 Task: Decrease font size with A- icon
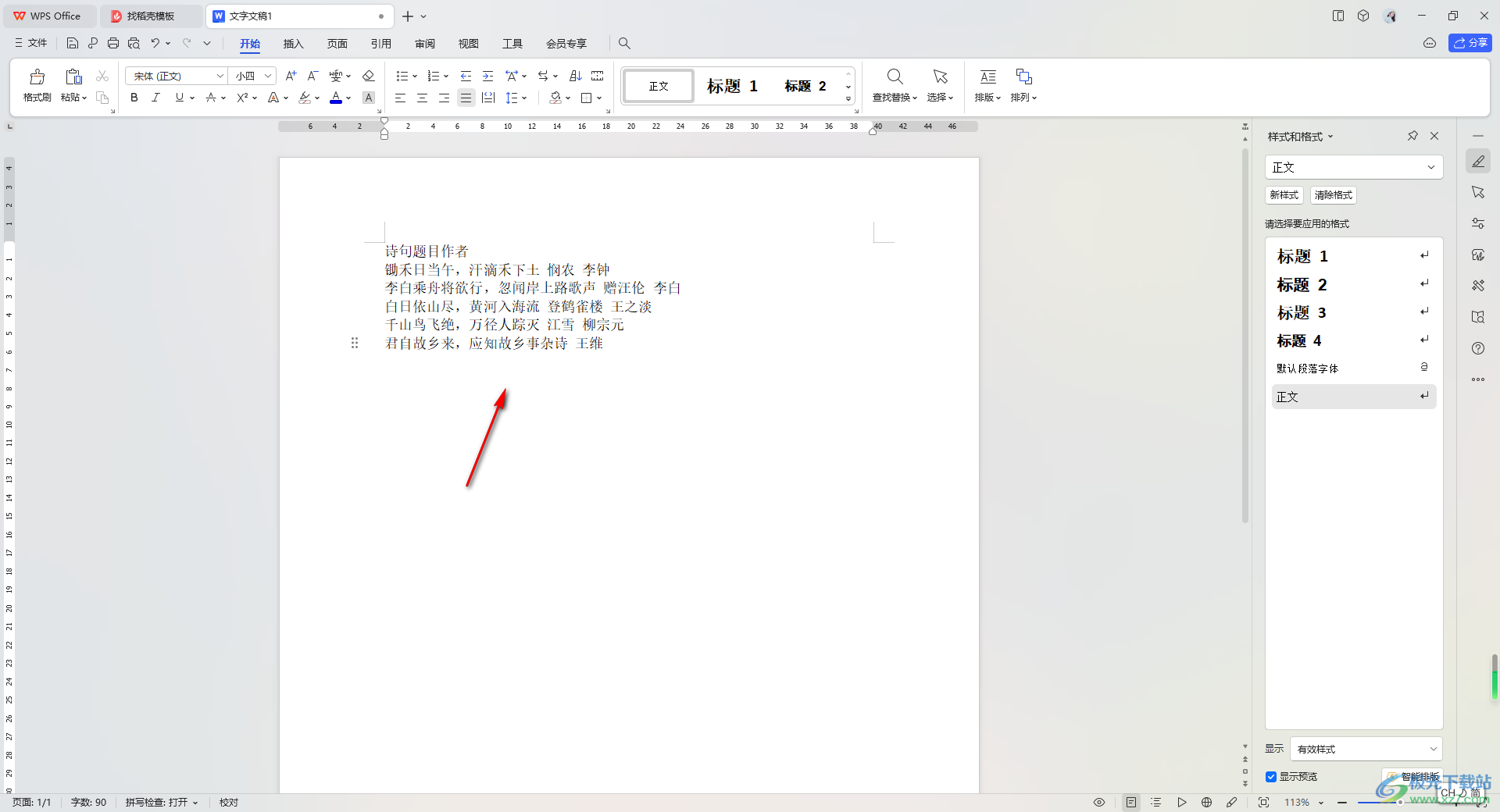pyautogui.click(x=312, y=76)
